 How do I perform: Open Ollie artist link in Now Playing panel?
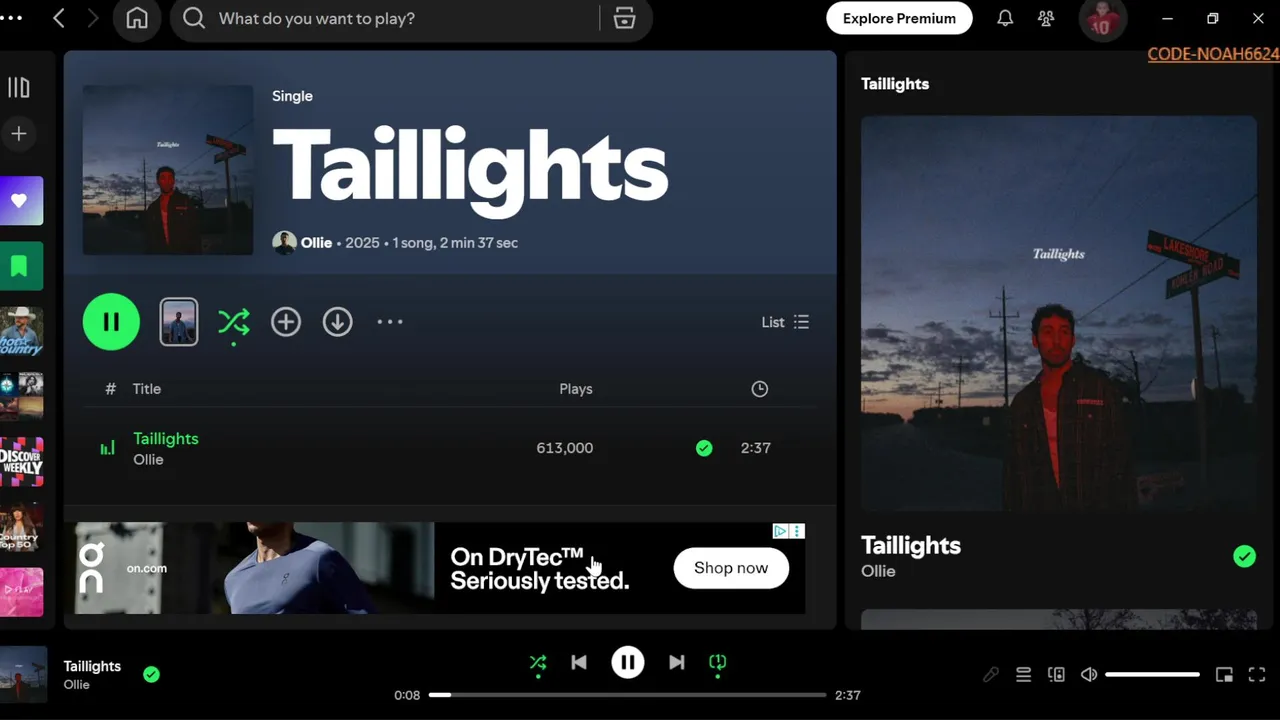[x=878, y=571]
